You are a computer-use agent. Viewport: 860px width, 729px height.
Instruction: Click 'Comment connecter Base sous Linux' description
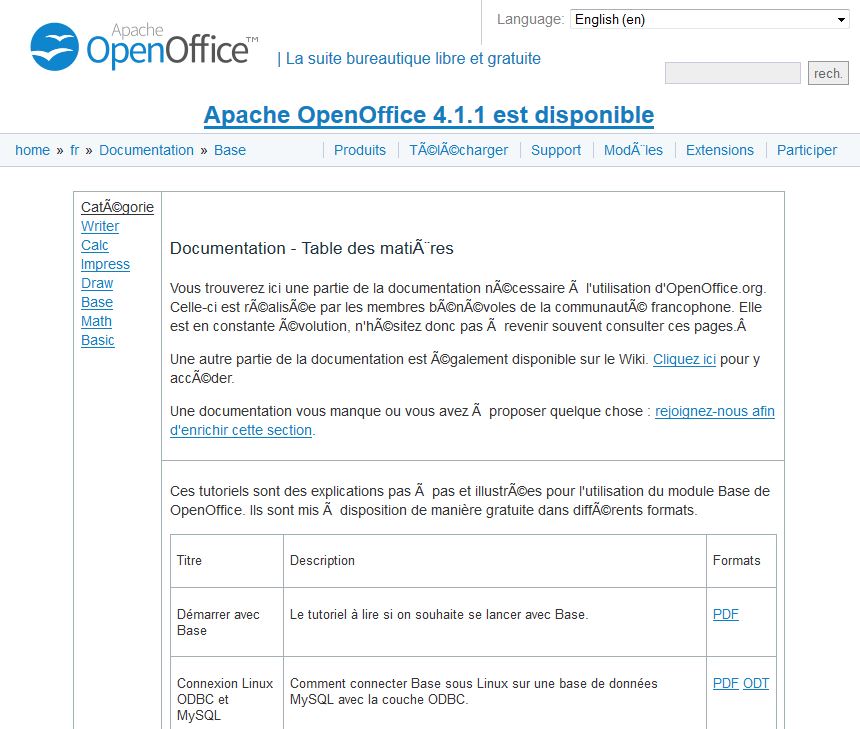point(474,692)
